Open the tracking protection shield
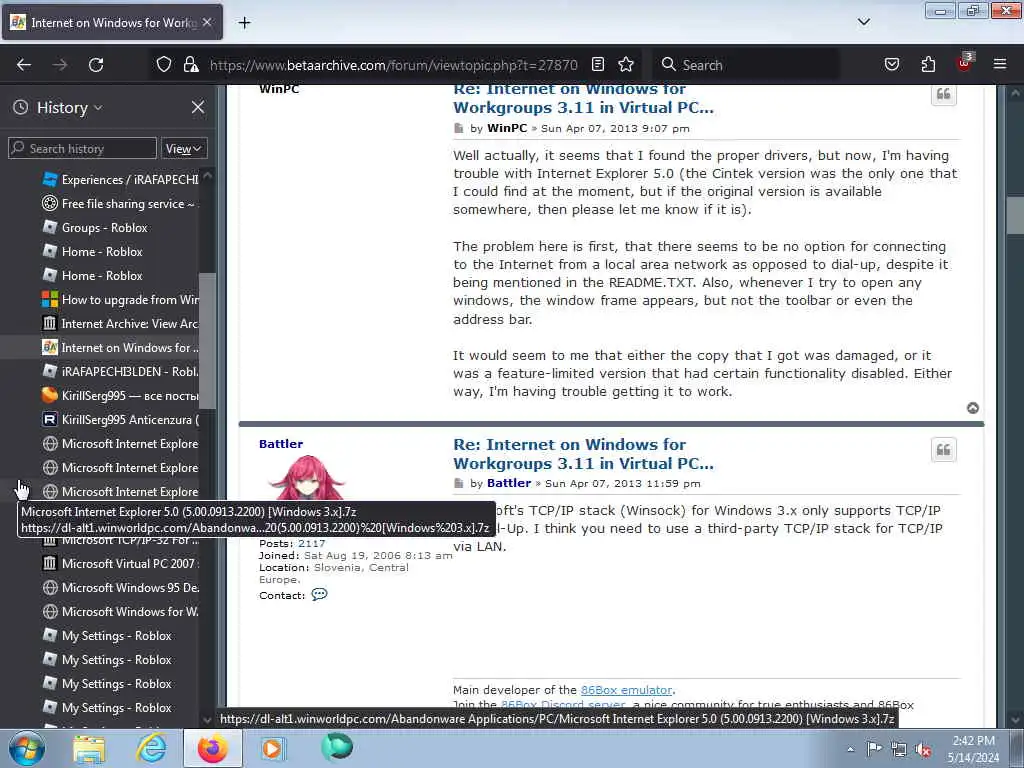The image size is (1024, 768). pos(164,64)
